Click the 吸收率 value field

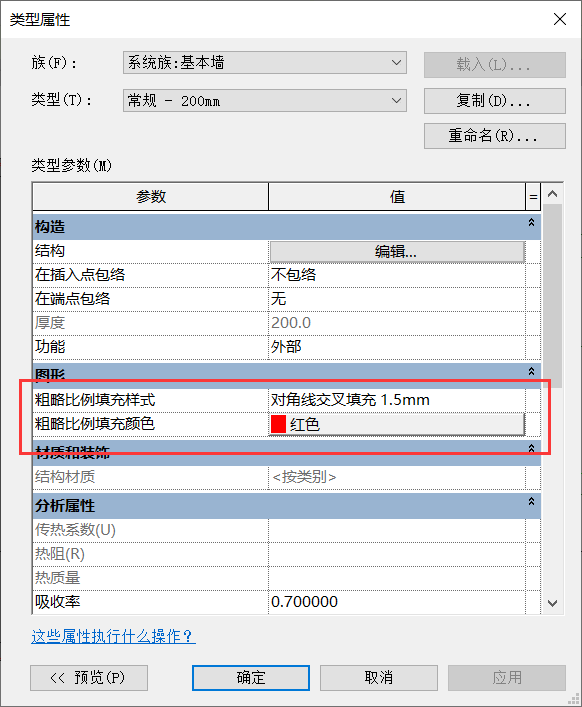coord(397,602)
